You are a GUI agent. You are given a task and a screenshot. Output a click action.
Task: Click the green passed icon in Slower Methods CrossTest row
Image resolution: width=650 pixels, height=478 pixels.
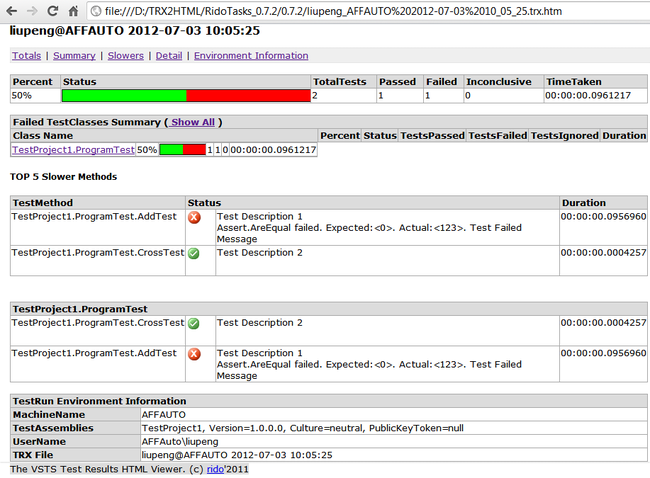tap(194, 253)
